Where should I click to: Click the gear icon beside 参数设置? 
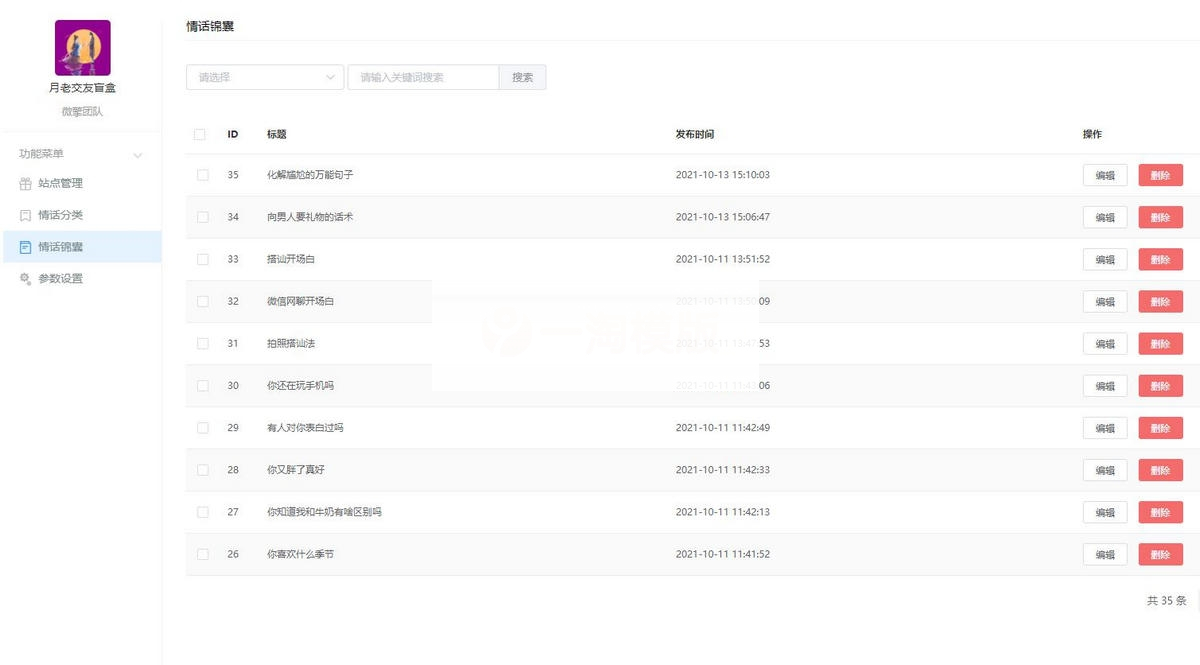pos(23,279)
